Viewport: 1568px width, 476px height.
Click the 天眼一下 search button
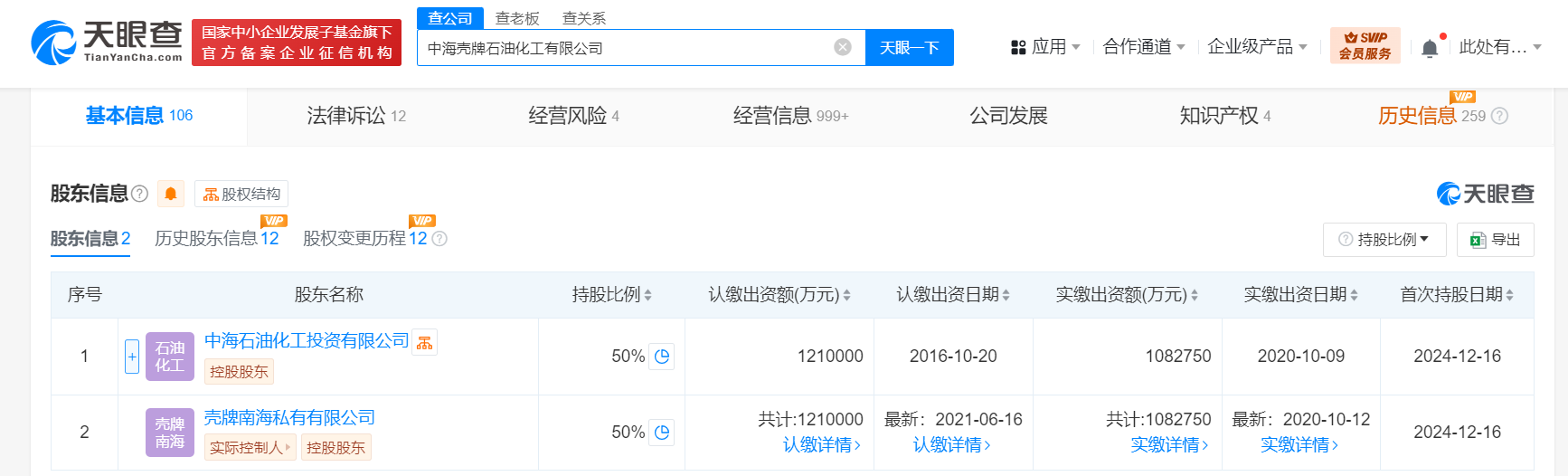909,48
